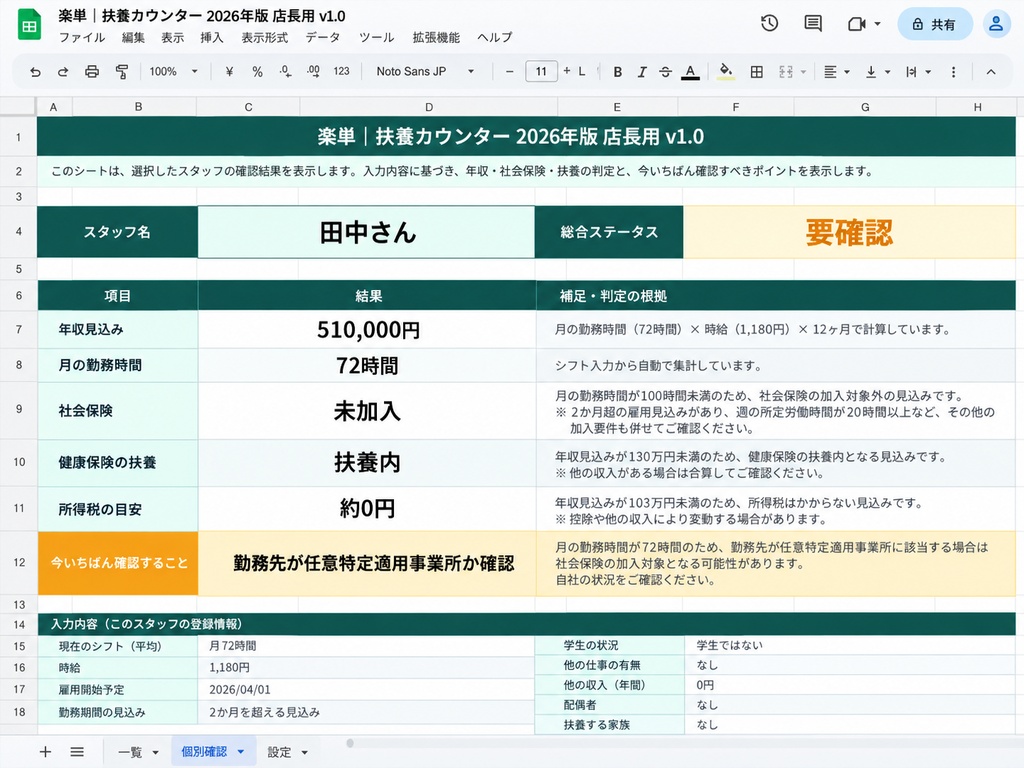Toggle strikethrough formatting
Viewport: 1024px width, 768px height.
click(665, 72)
